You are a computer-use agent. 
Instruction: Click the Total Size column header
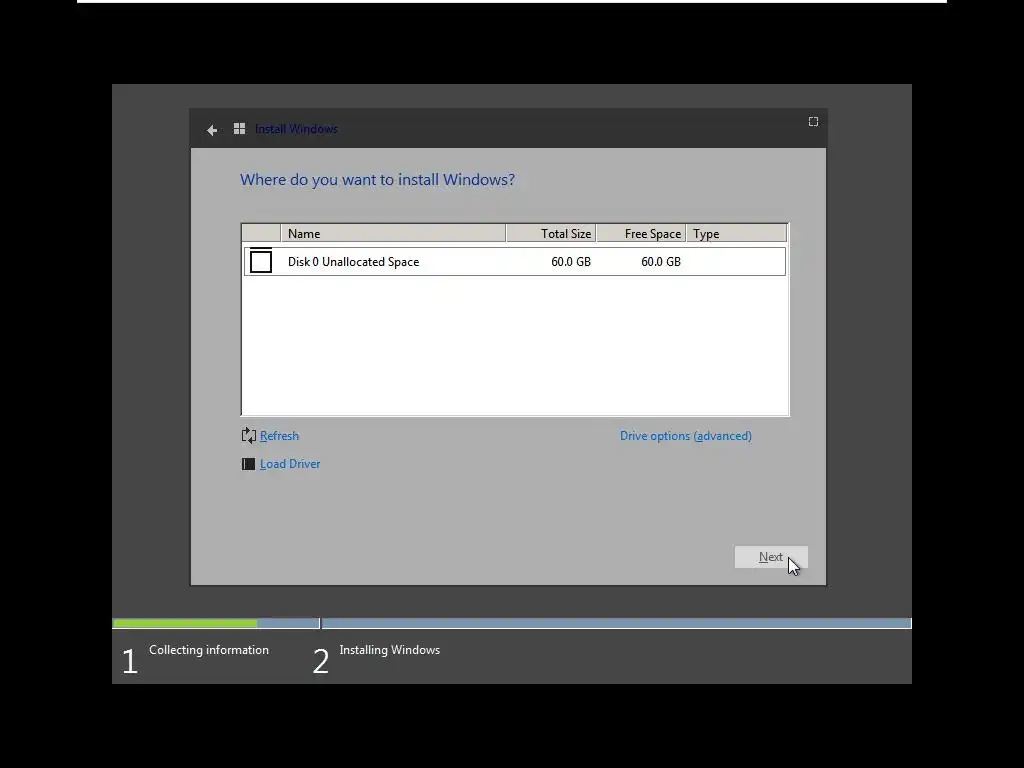pyautogui.click(x=551, y=233)
